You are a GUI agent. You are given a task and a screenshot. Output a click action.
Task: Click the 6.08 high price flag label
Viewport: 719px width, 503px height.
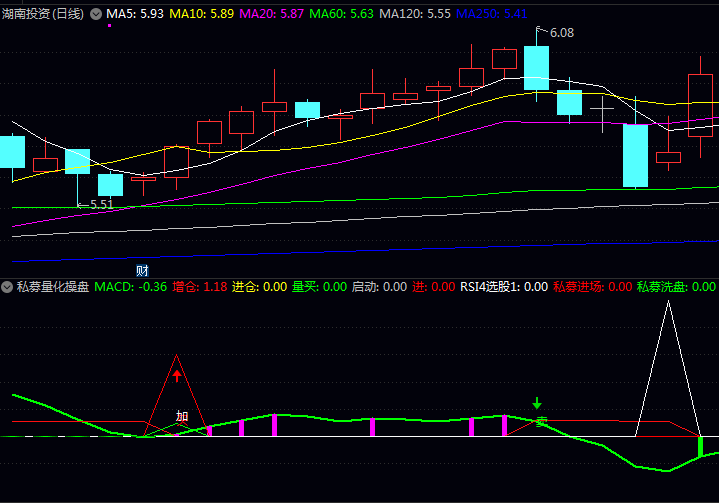(x=560, y=33)
